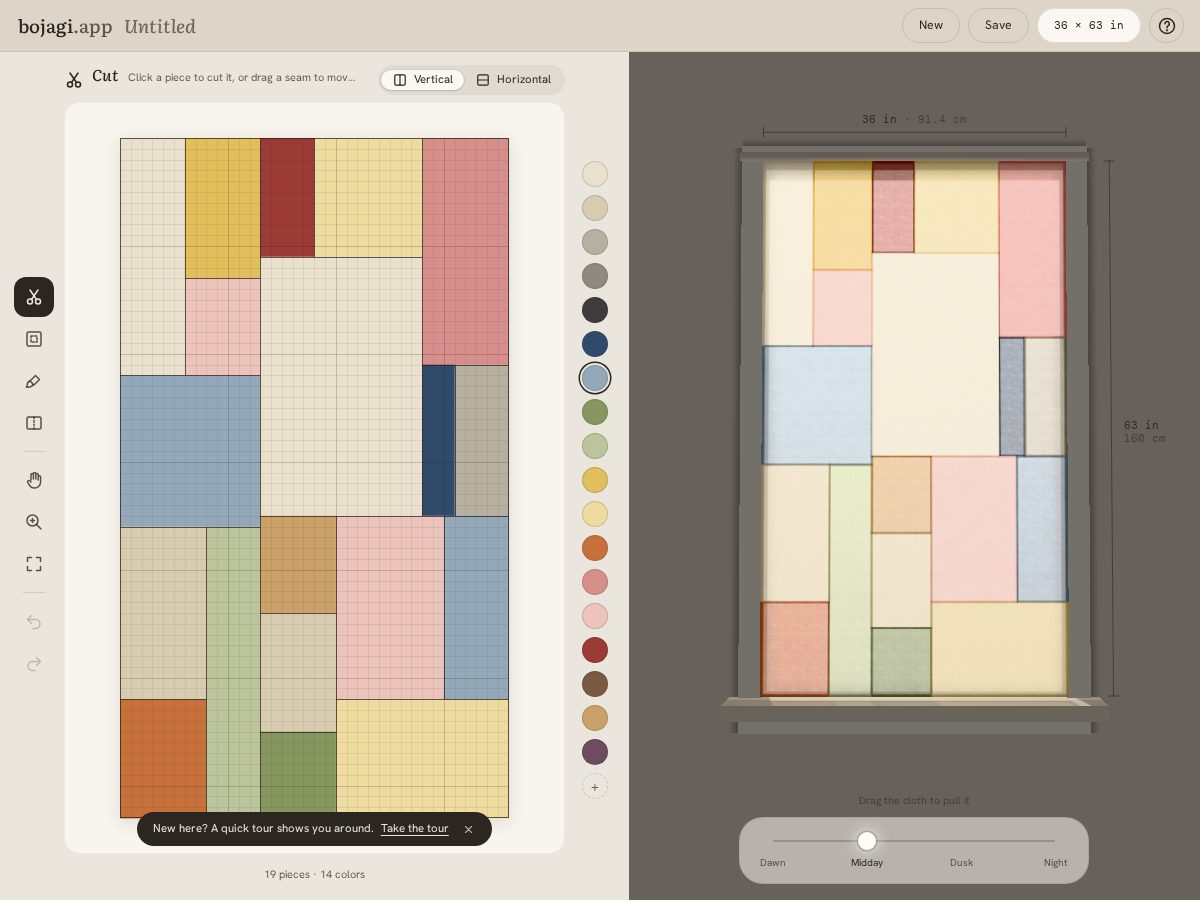Click the New button
The width and height of the screenshot is (1200, 900).
click(931, 25)
